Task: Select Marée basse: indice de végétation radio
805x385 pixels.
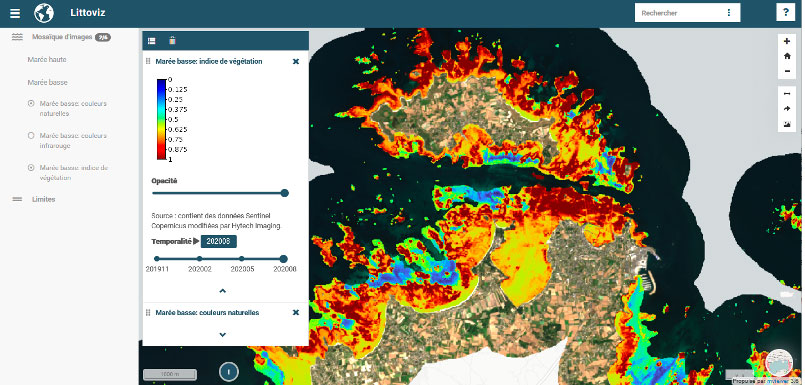Action: click(x=31, y=168)
